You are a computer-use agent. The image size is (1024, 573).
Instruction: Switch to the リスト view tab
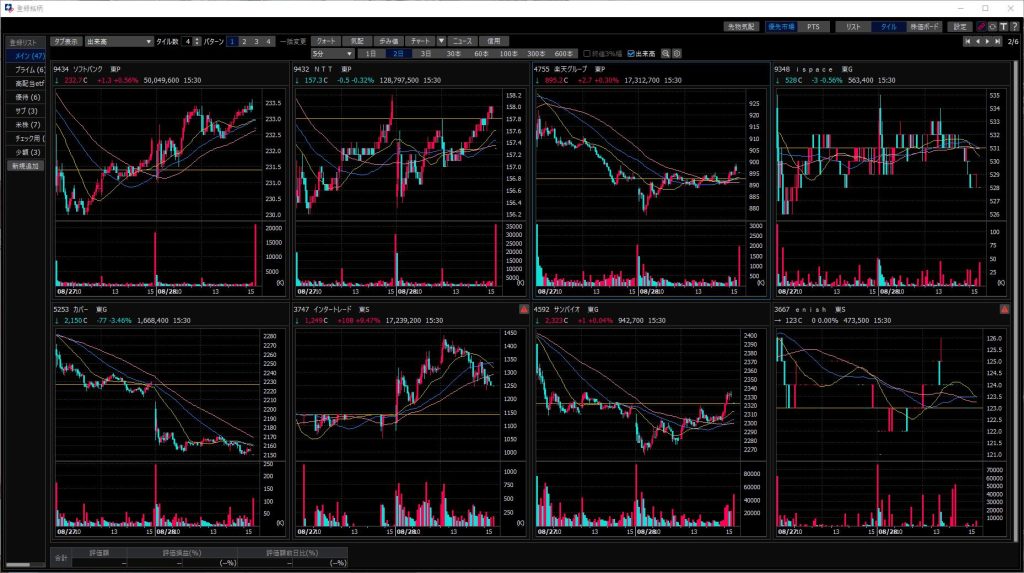[853, 27]
